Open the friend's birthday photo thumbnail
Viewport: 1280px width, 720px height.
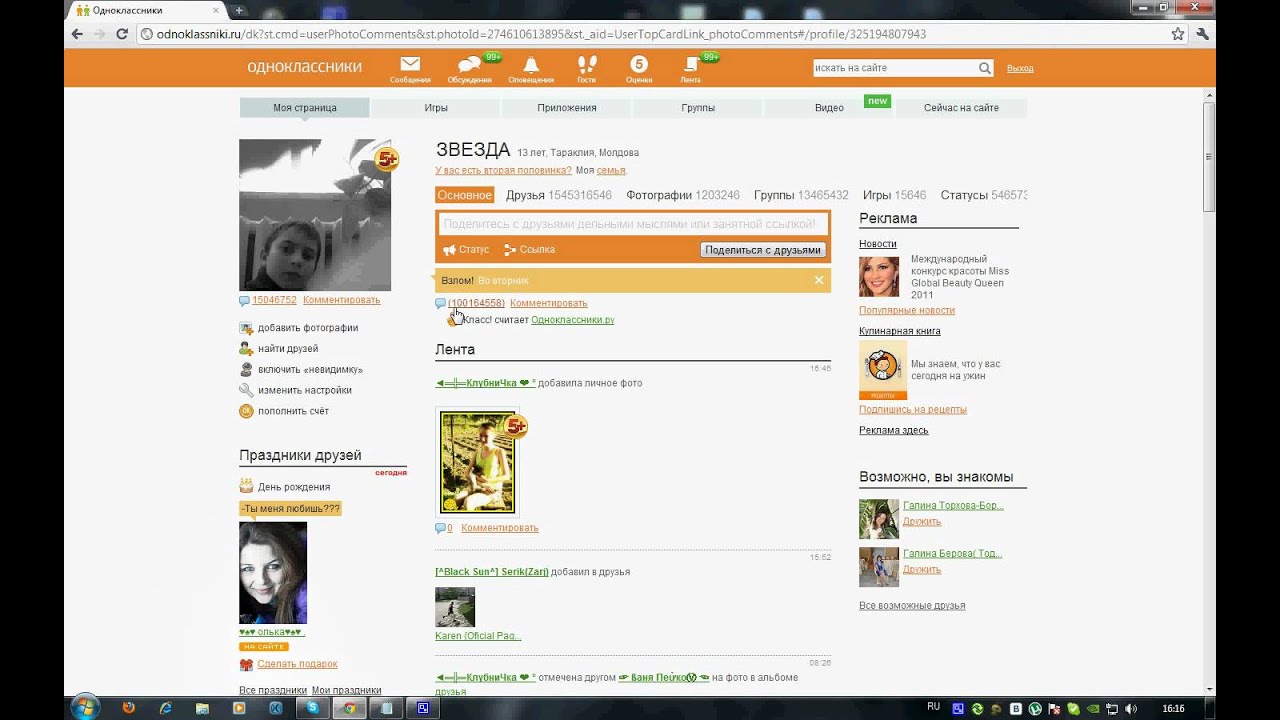pos(273,572)
